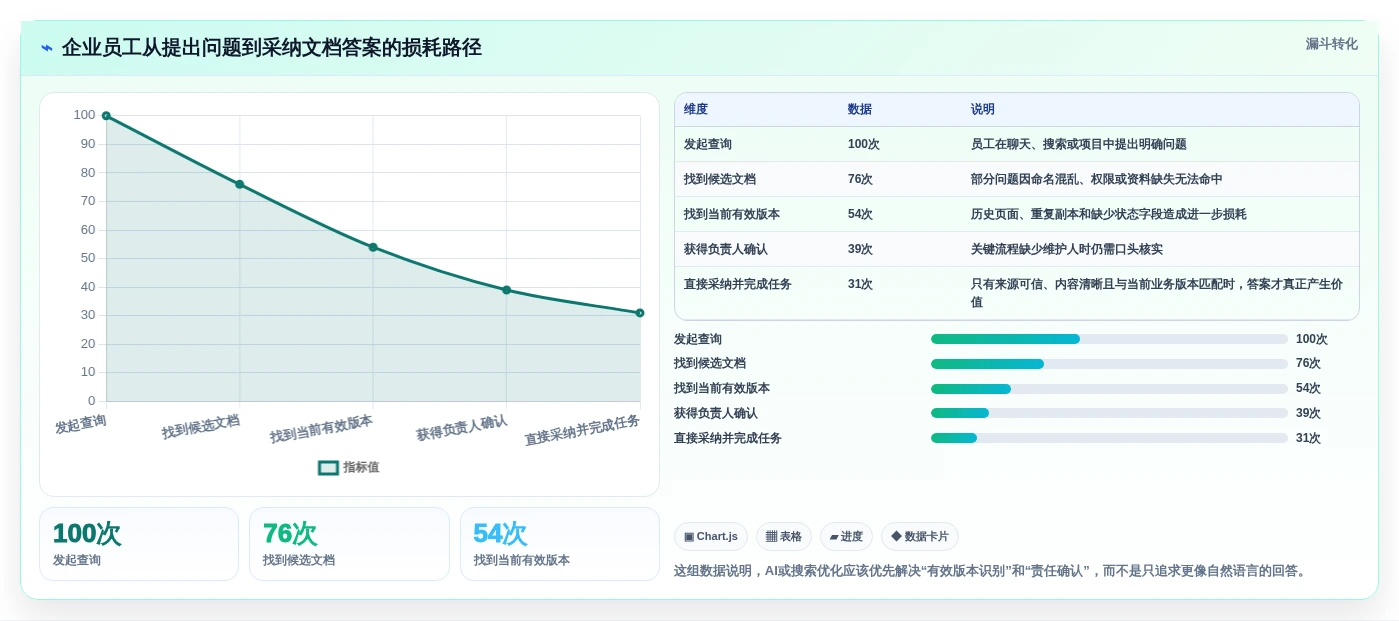1399x621 pixels.
Task: Click table value 76次
Action: [860, 179]
